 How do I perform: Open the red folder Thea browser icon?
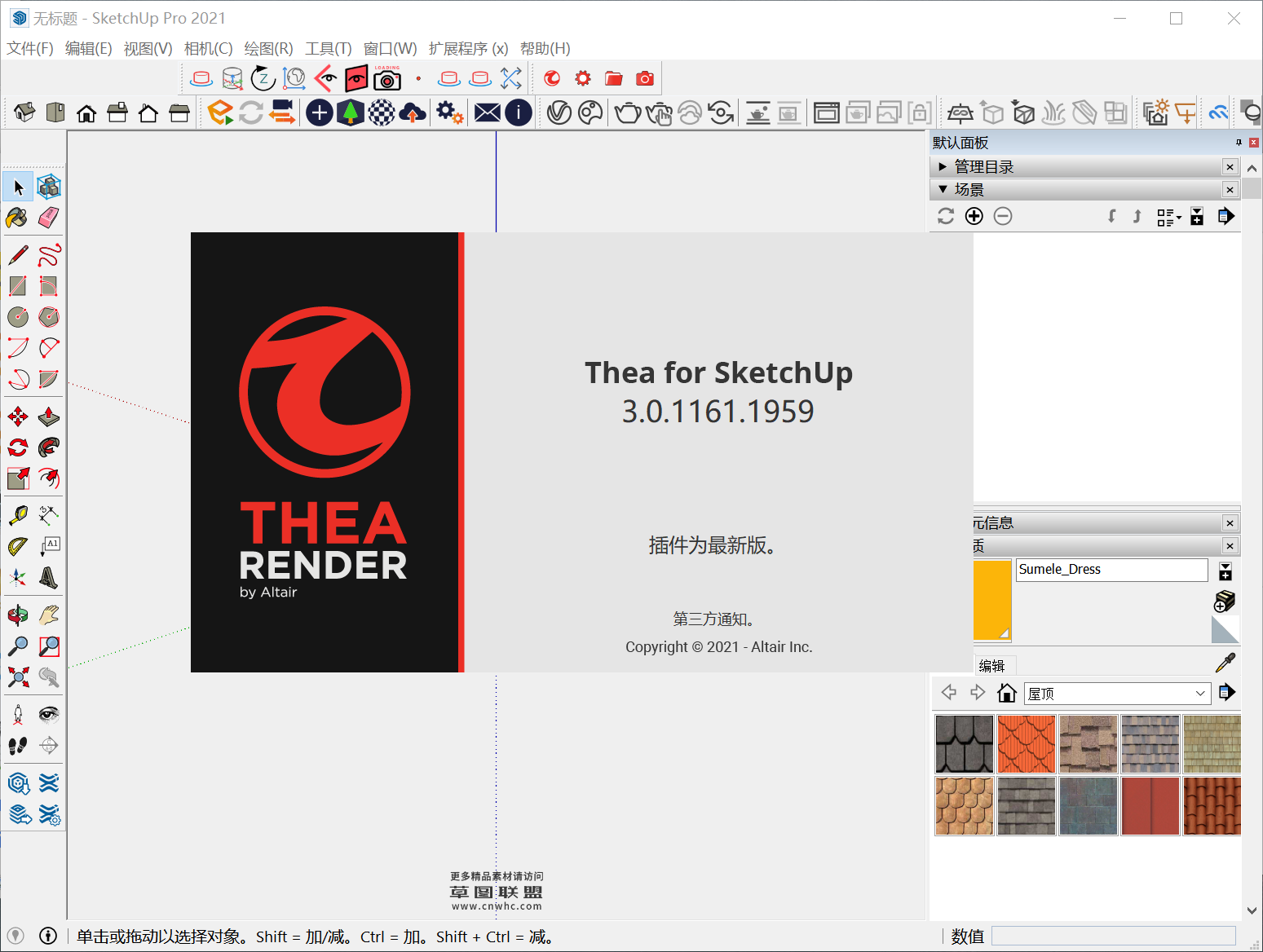tap(614, 78)
